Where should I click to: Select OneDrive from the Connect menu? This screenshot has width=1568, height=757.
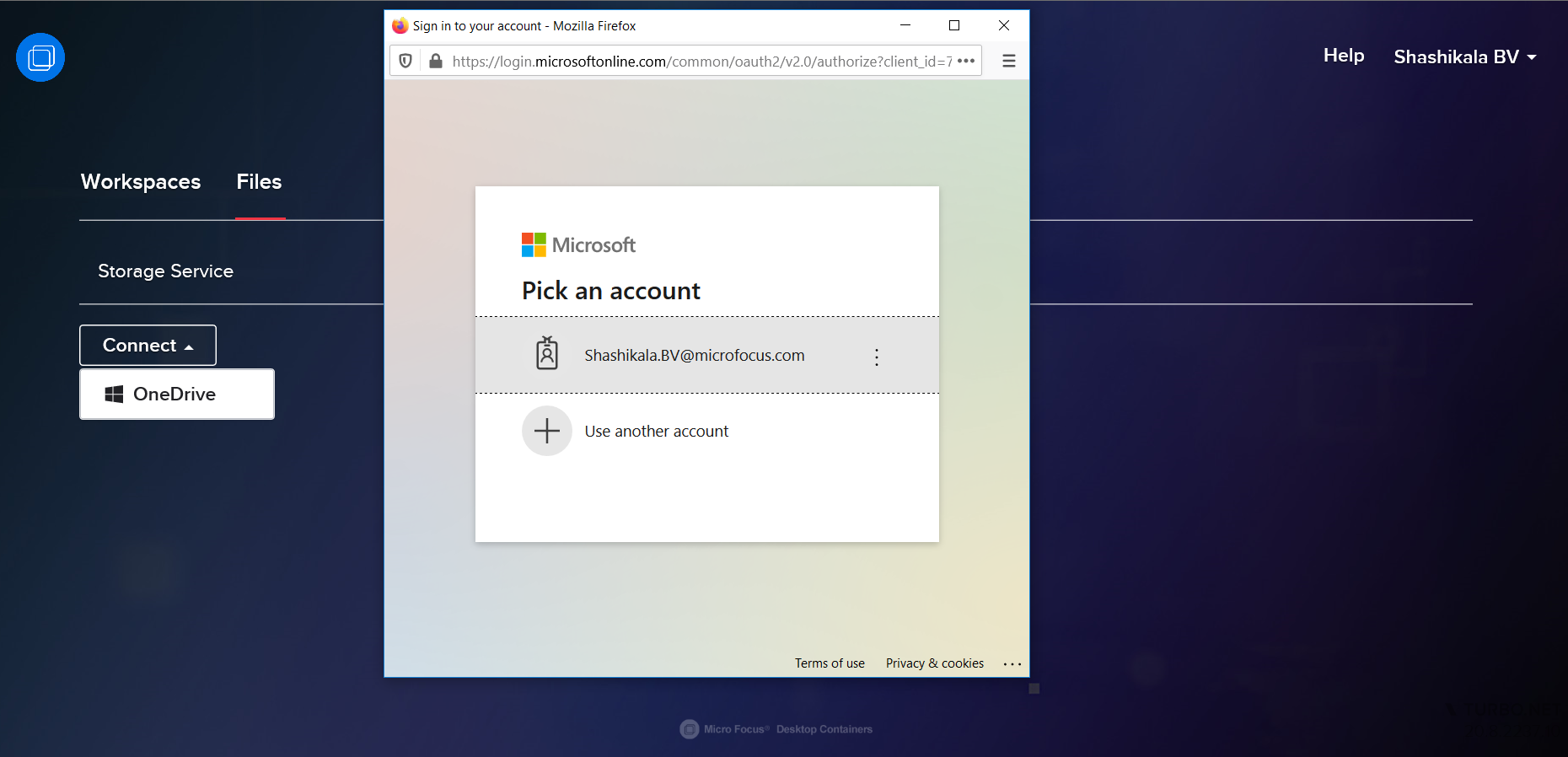coord(177,394)
